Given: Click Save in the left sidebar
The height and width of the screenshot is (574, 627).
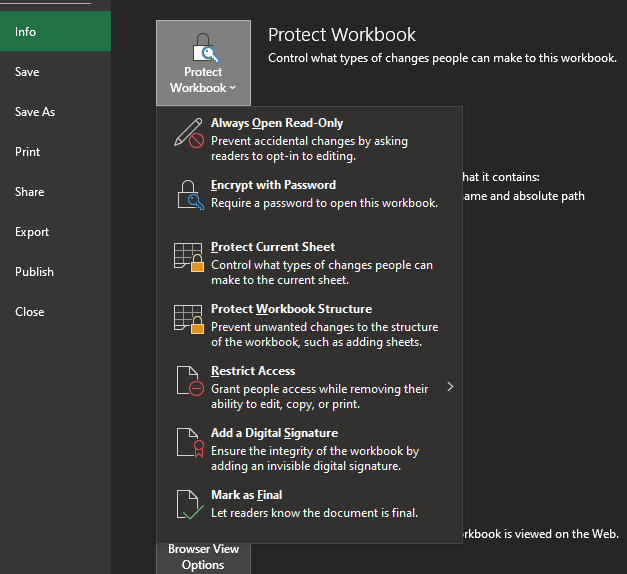Looking at the screenshot, I should pos(28,72).
